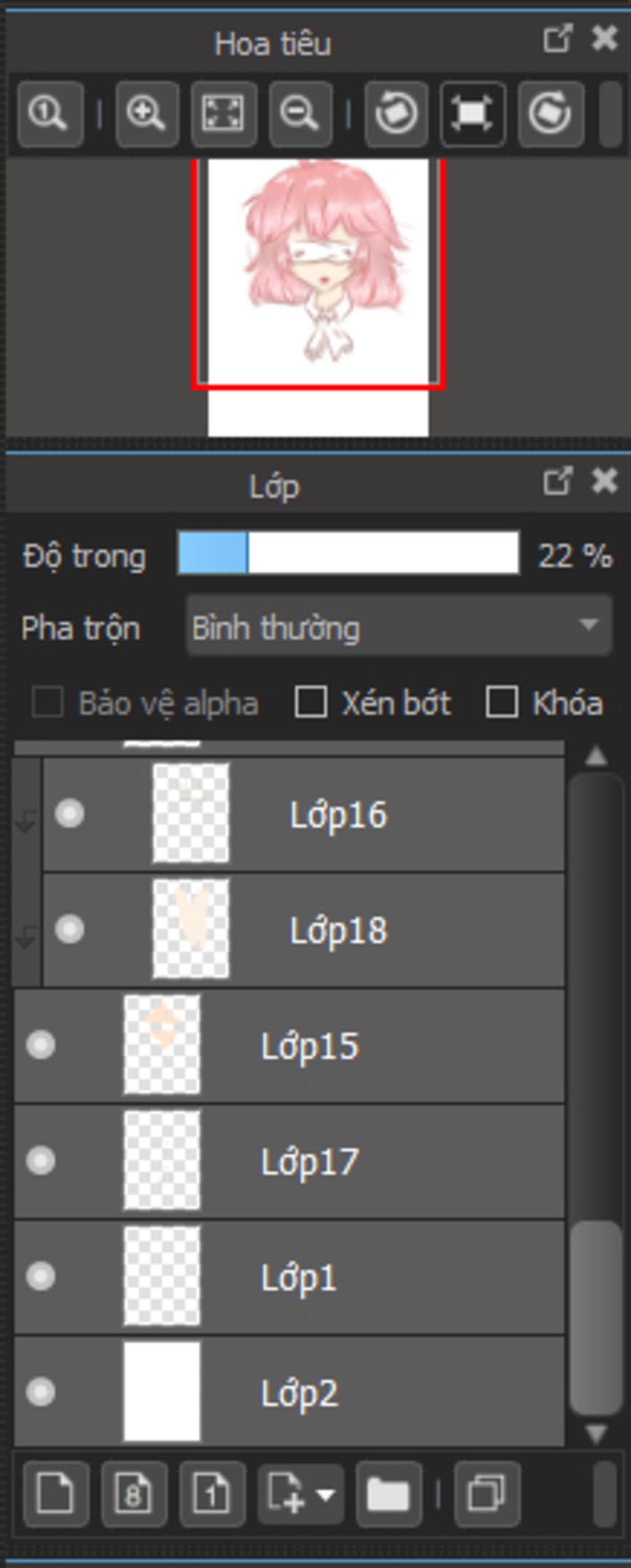Add a new 1-bit layer
Image resolution: width=631 pixels, height=1568 pixels.
click(212, 1493)
